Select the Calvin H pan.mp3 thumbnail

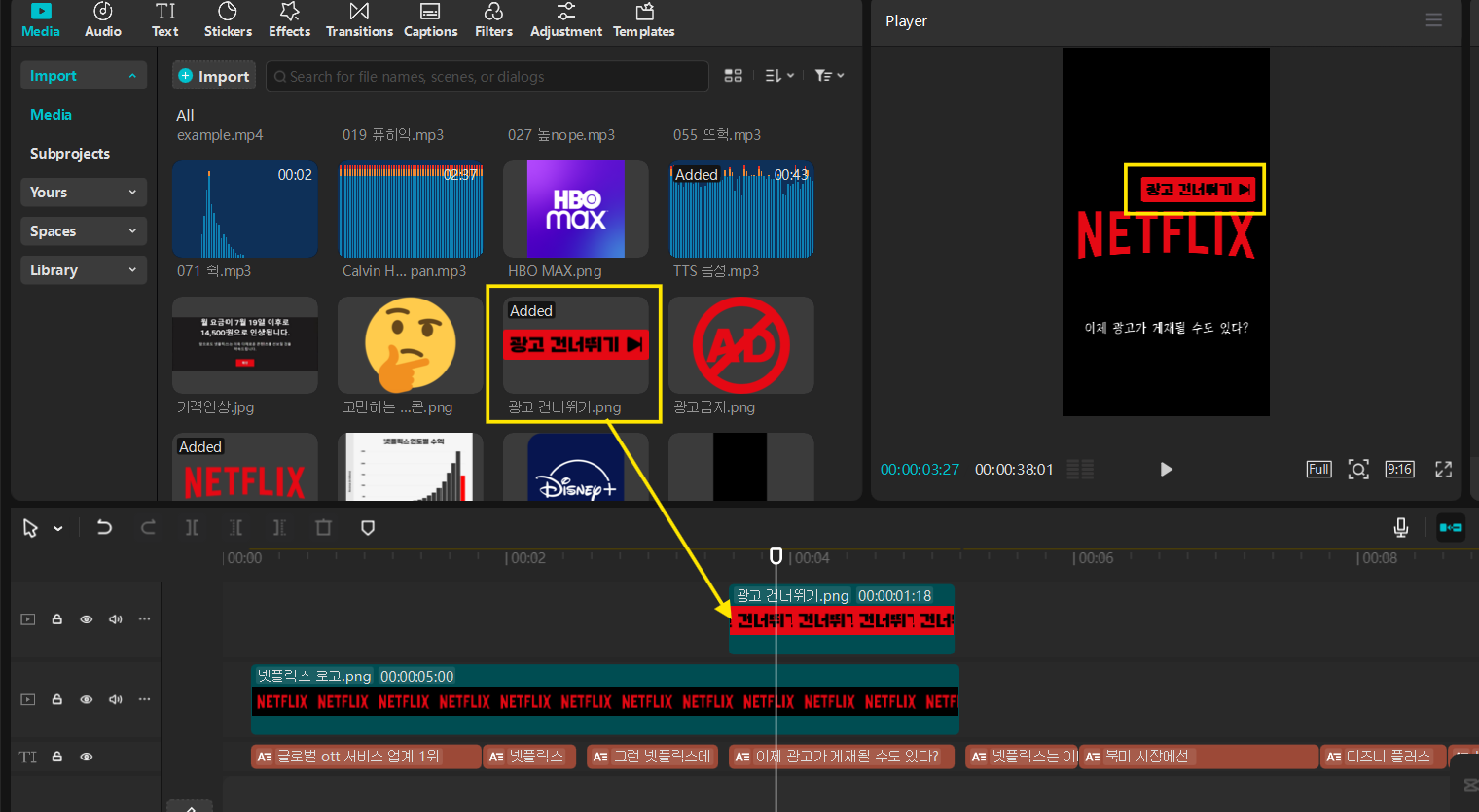(411, 209)
